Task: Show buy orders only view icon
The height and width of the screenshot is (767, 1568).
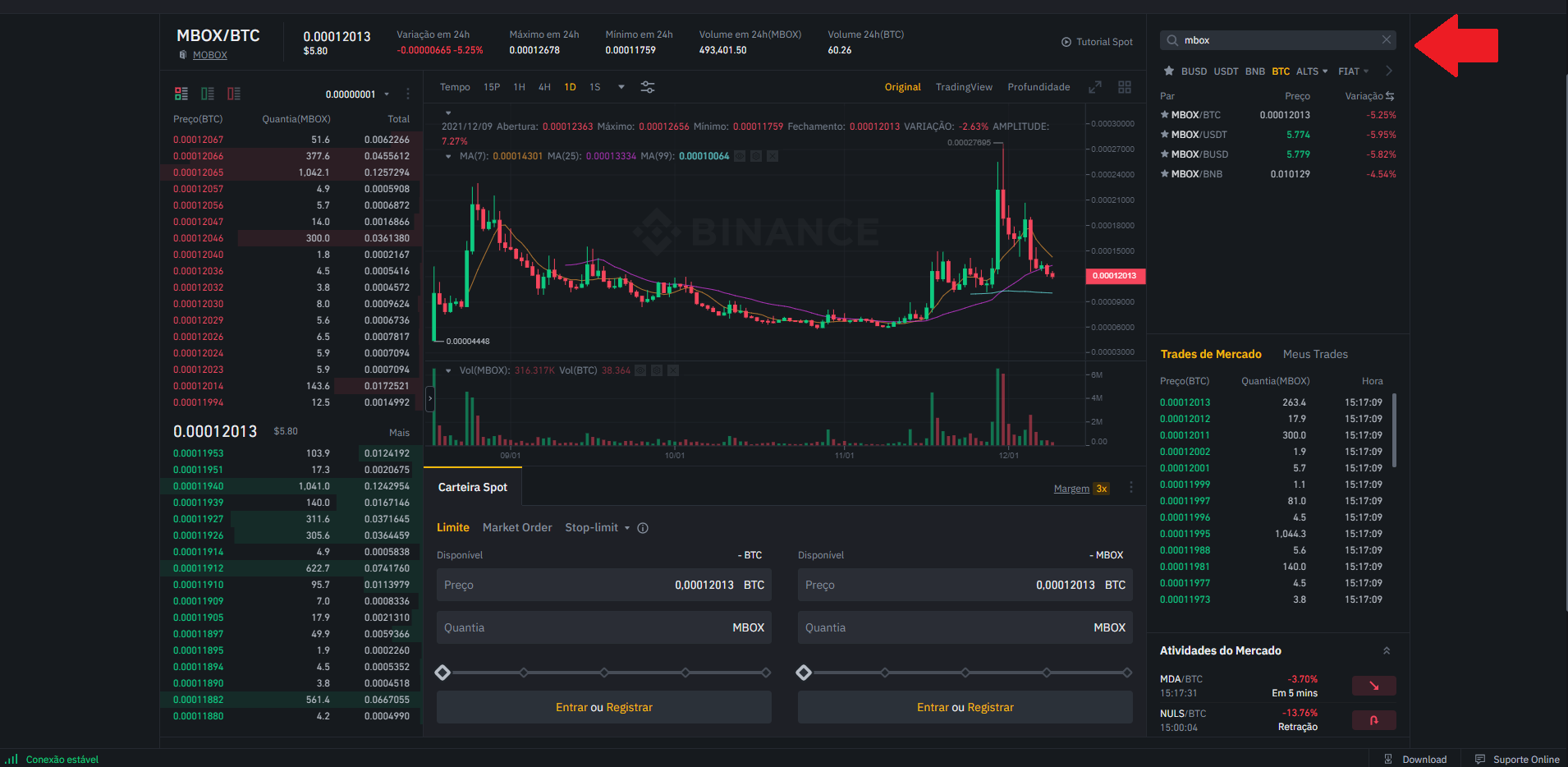Action: (208, 94)
